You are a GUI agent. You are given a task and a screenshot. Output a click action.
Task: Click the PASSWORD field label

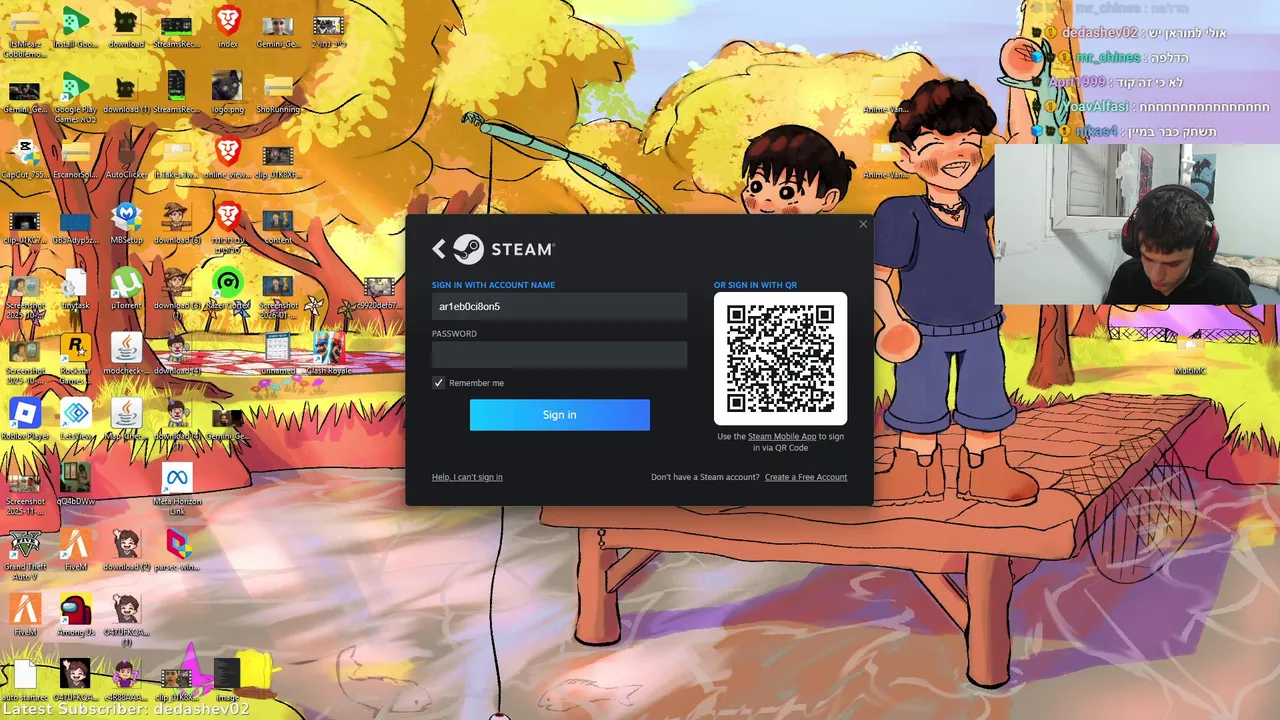coord(454,333)
